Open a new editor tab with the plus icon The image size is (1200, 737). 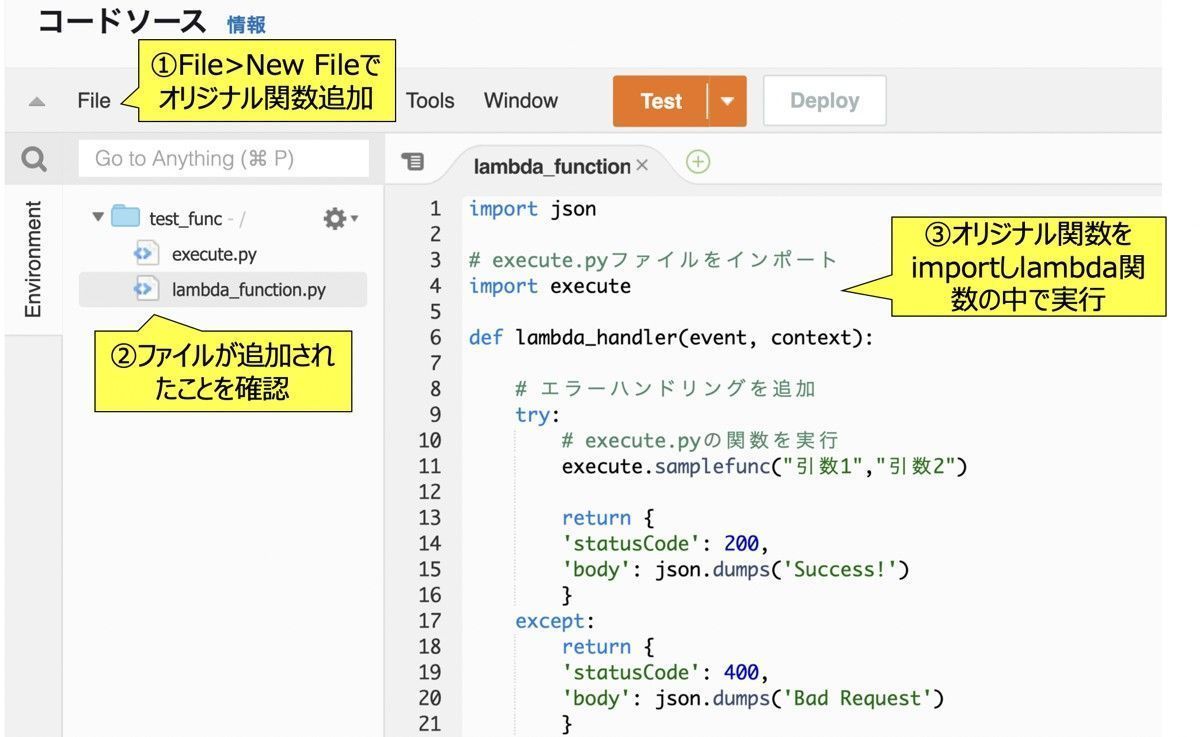tap(697, 162)
